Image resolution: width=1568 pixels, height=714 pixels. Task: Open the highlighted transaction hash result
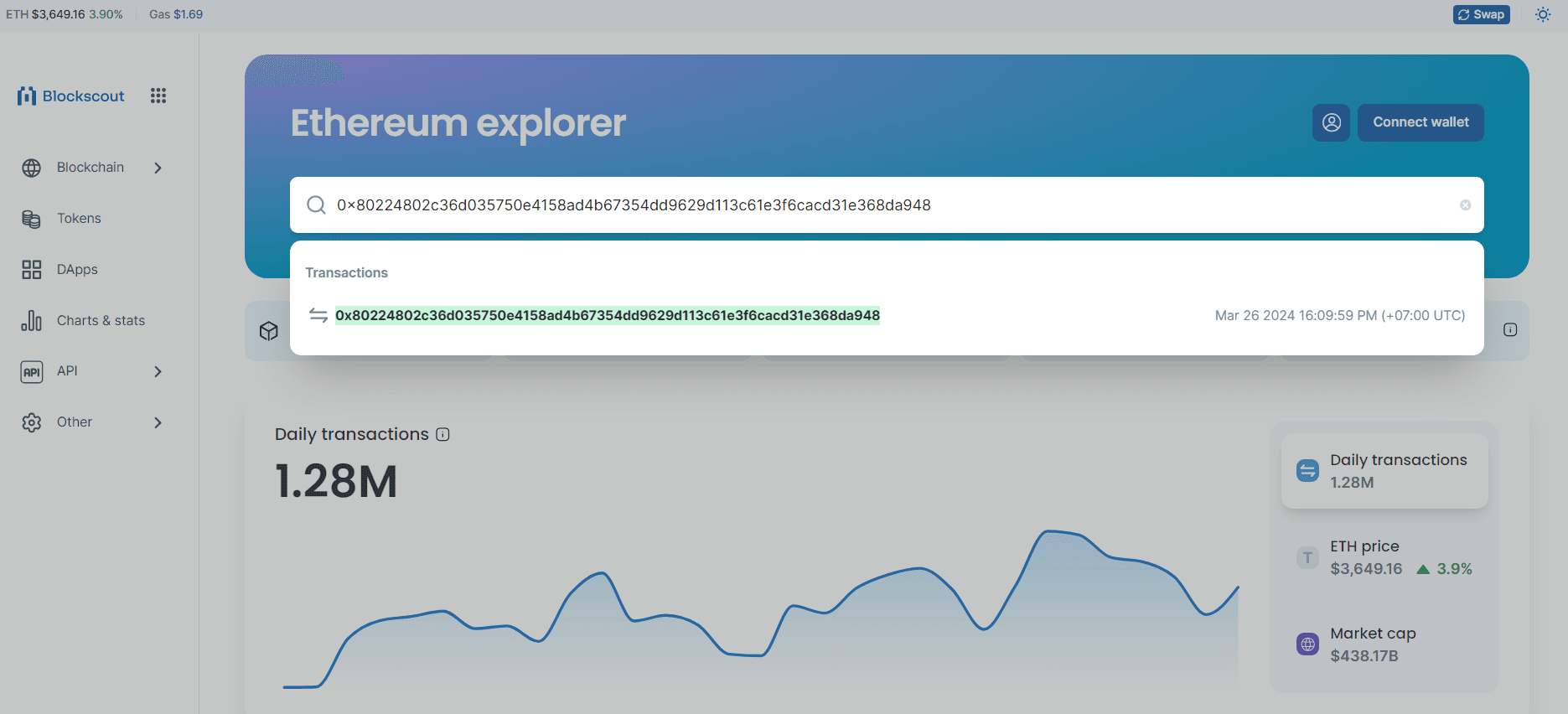tap(608, 315)
